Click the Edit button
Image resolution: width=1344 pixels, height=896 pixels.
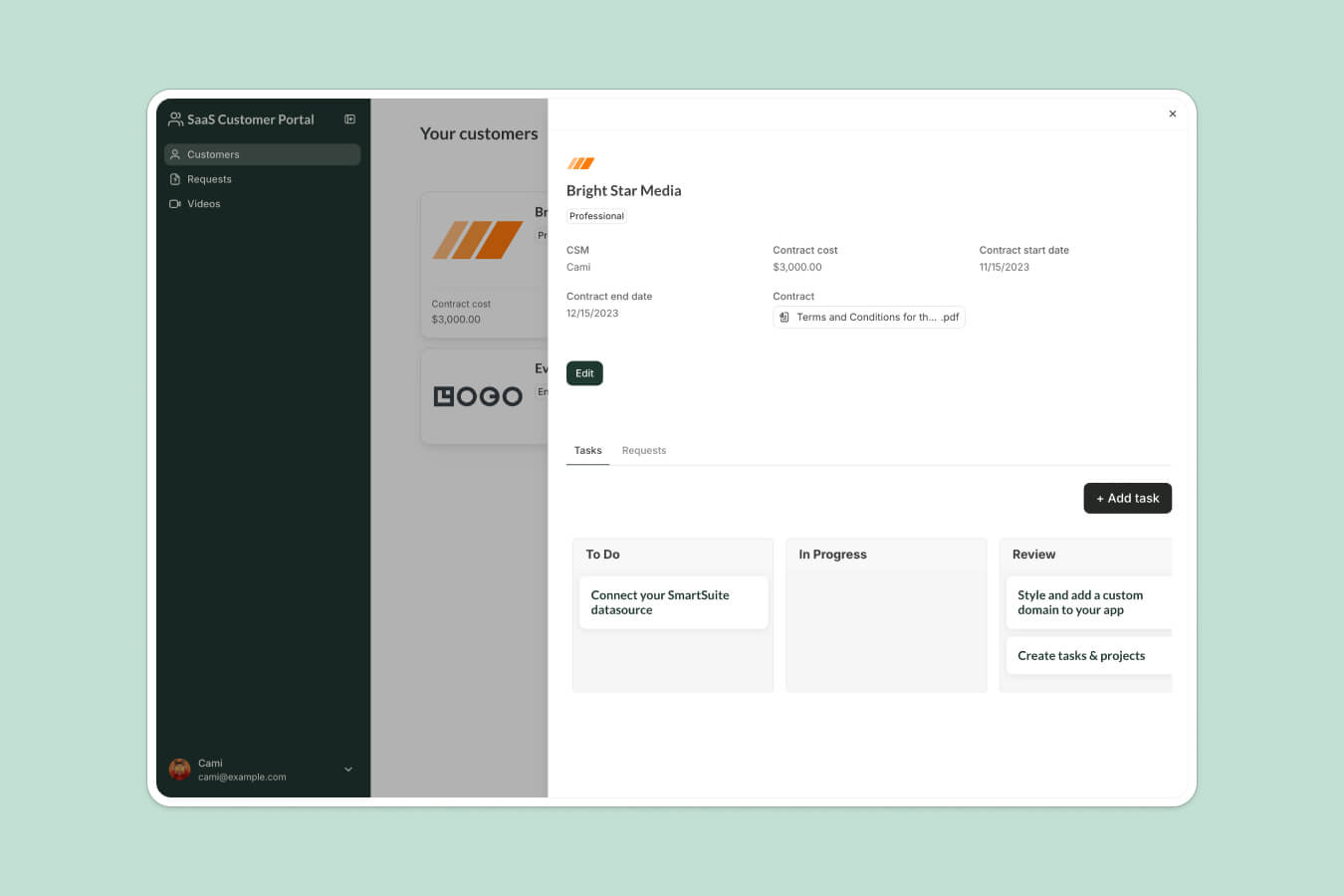(584, 373)
